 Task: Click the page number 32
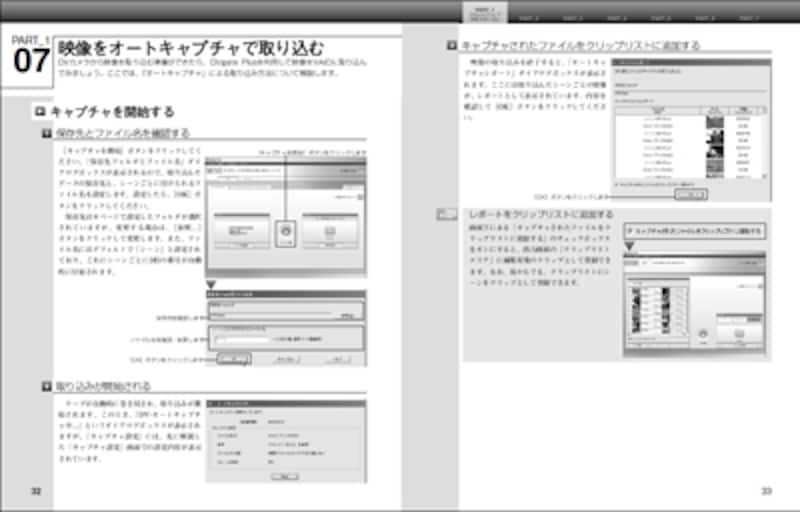tap(36, 491)
